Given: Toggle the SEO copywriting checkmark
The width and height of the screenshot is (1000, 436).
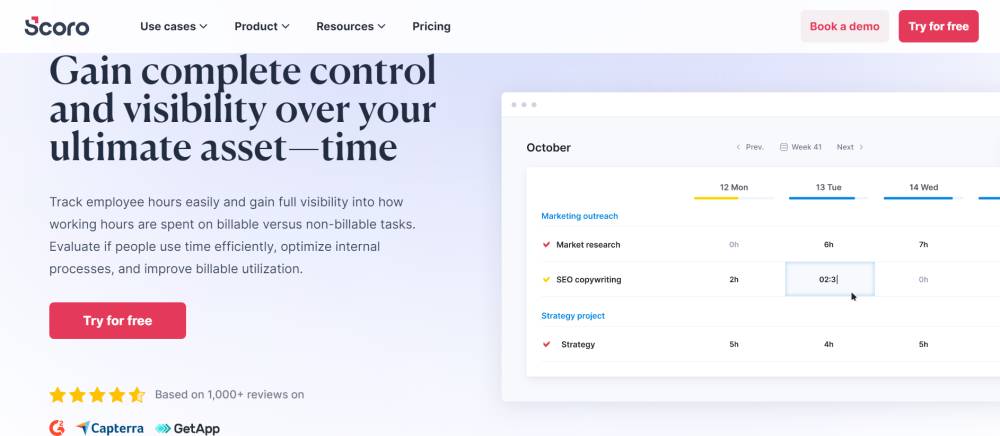Looking at the screenshot, I should tap(546, 279).
